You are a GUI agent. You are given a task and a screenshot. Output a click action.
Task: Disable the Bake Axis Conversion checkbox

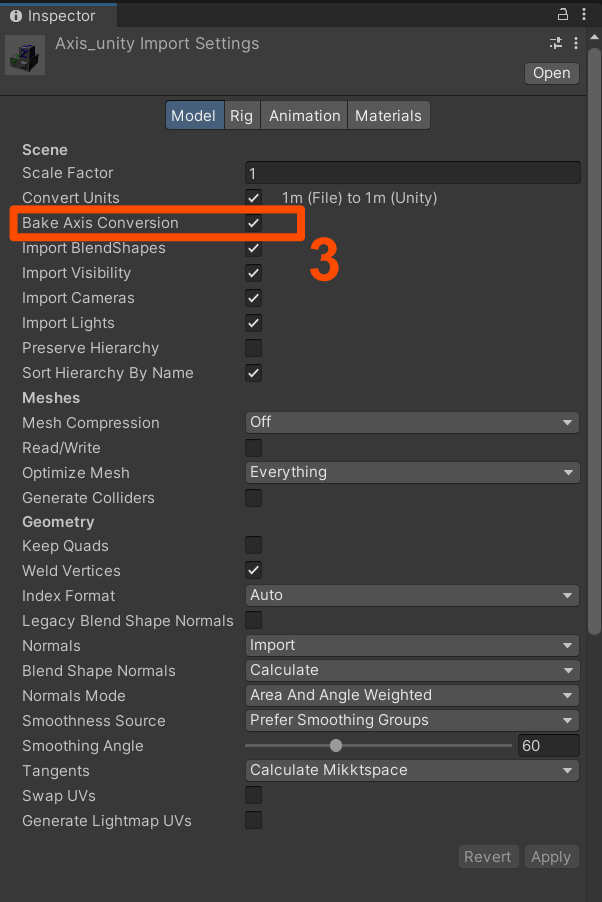tap(254, 223)
